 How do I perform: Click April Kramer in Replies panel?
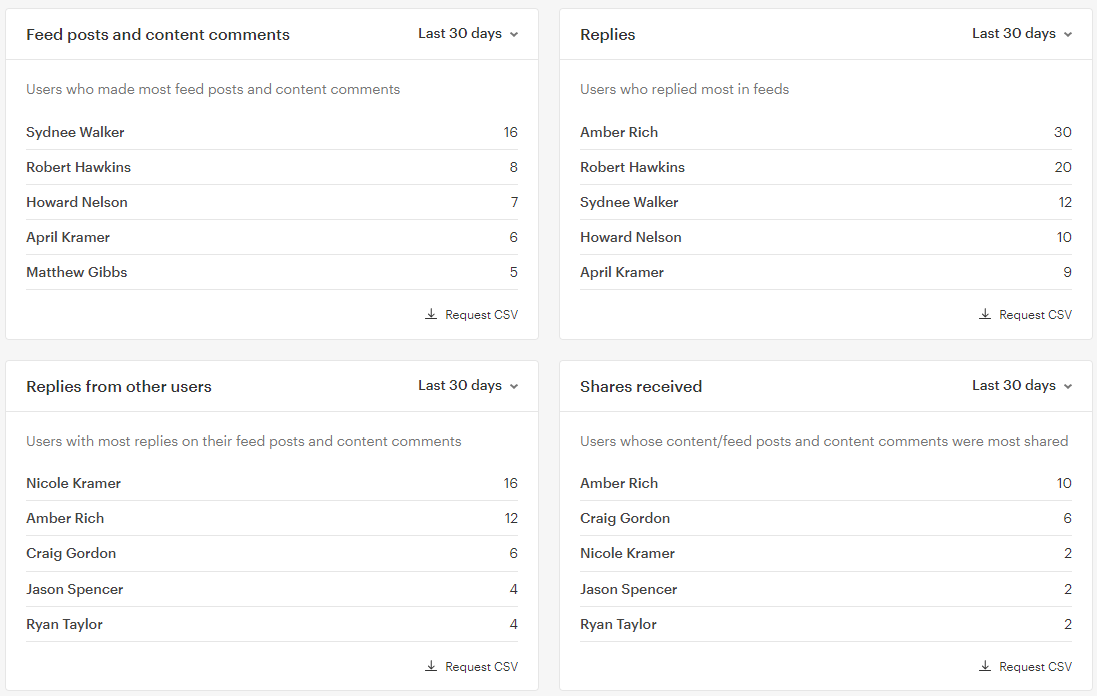tap(622, 272)
